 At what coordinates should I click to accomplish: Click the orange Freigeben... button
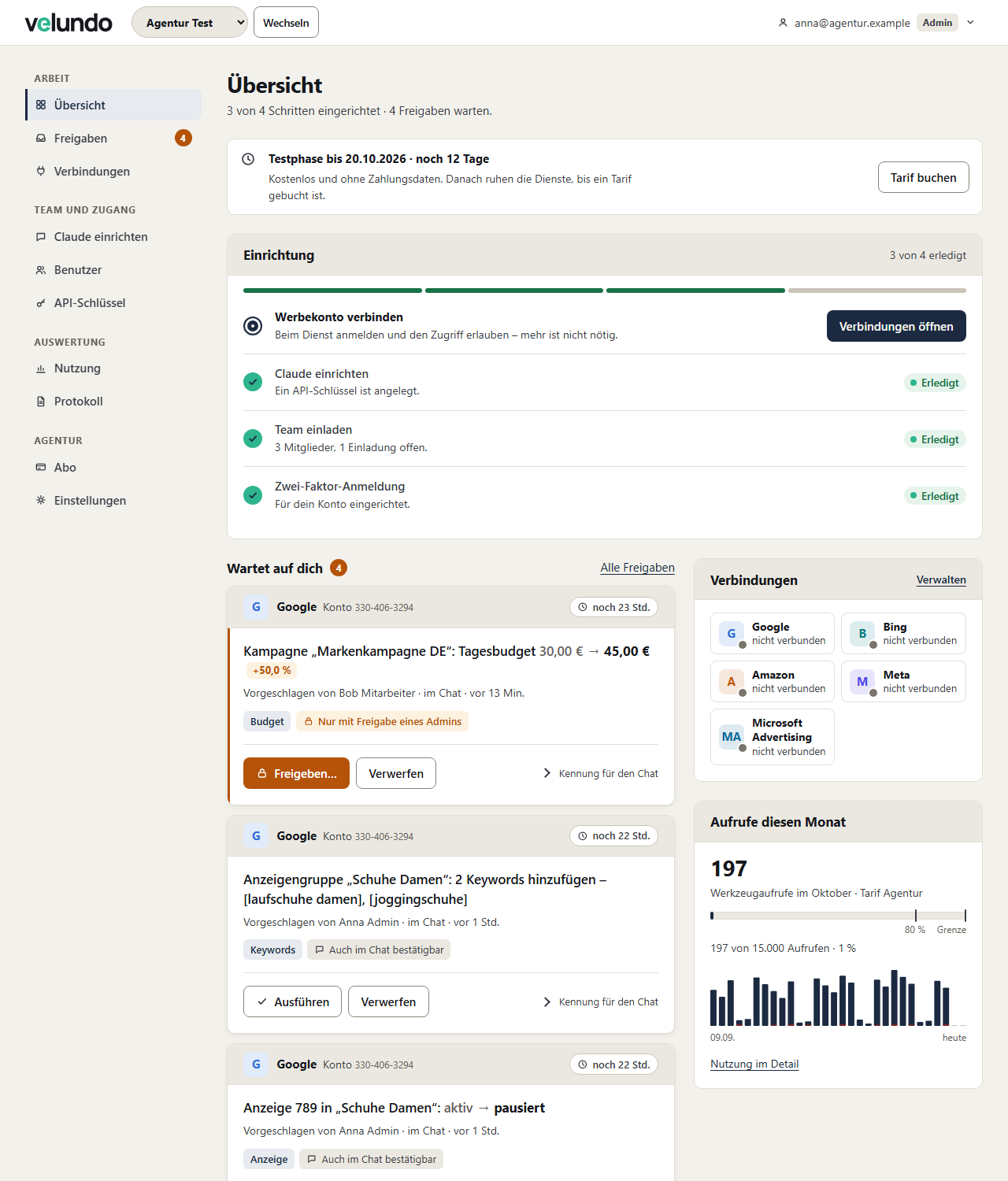296,773
